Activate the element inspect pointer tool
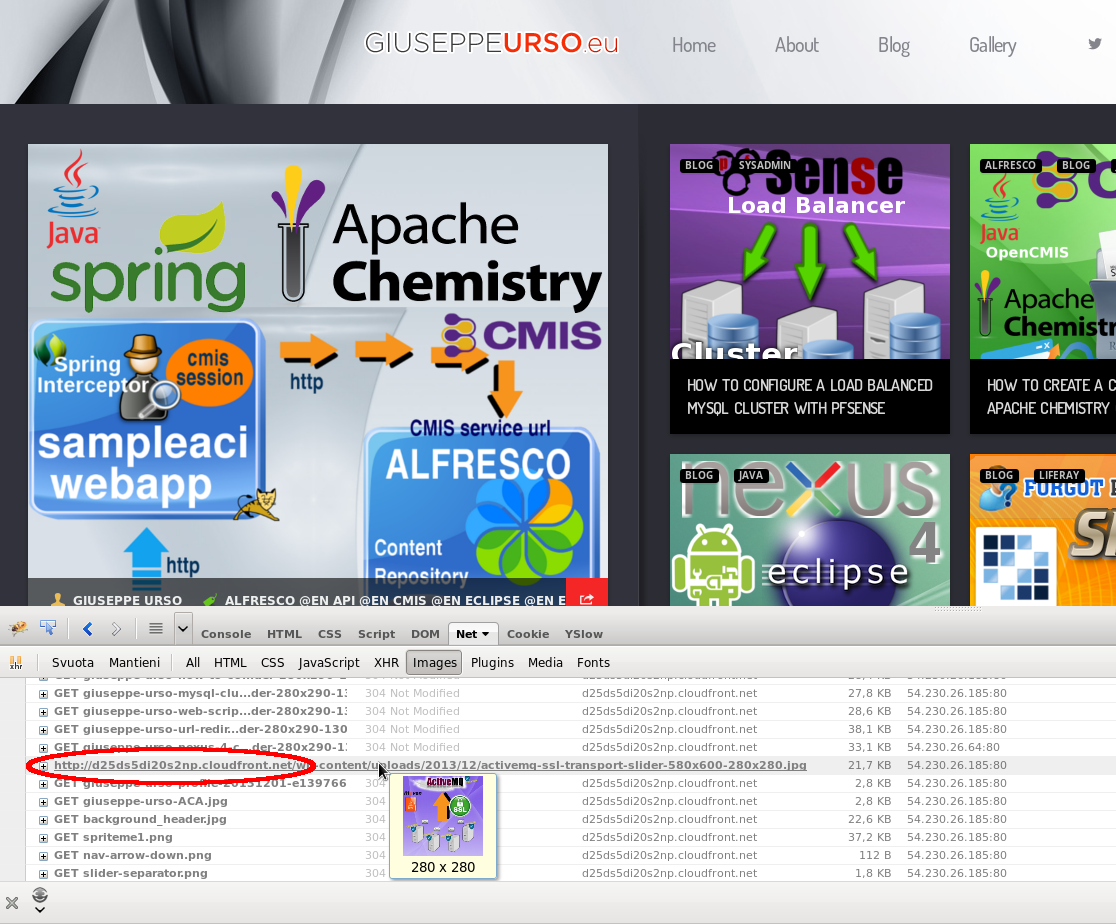This screenshot has height=924, width=1116. click(x=48, y=628)
